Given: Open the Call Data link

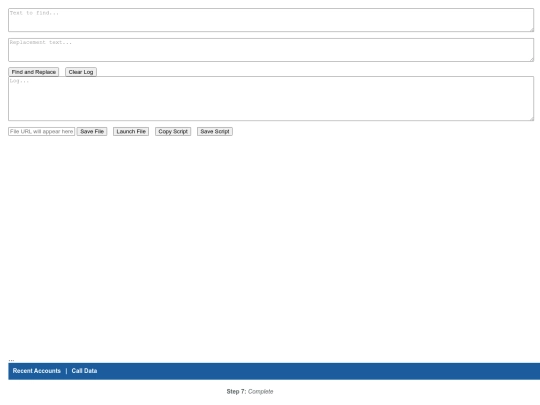Looking at the screenshot, I should pos(84,371).
